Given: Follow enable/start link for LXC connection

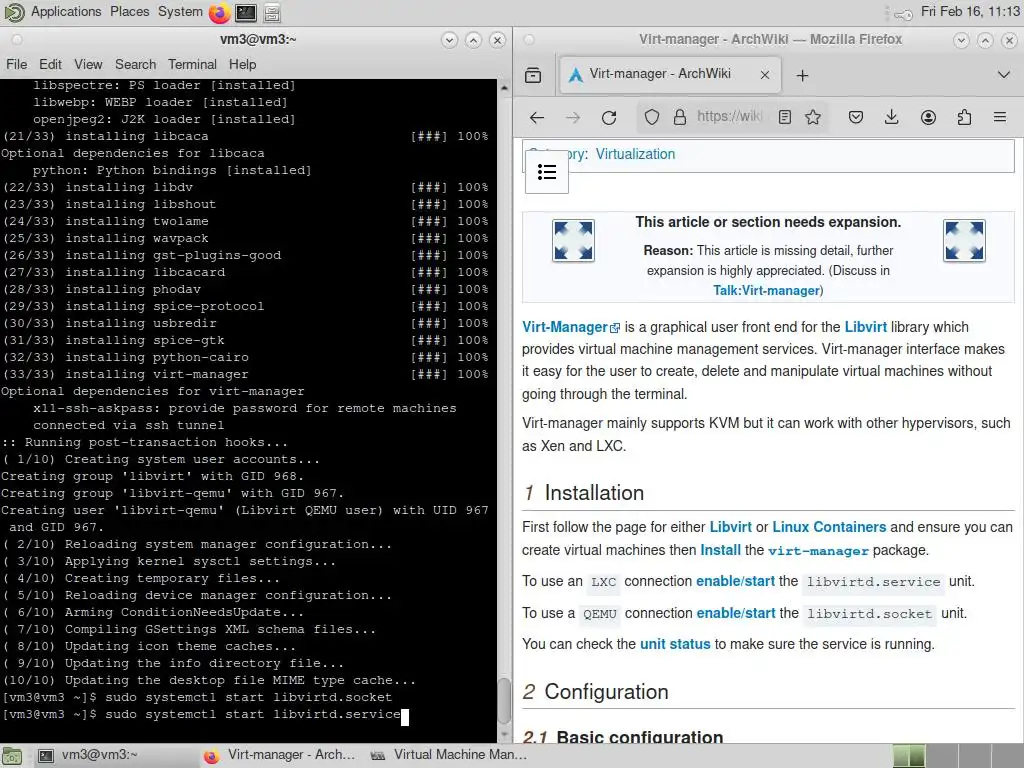Looking at the screenshot, I should click(735, 581).
